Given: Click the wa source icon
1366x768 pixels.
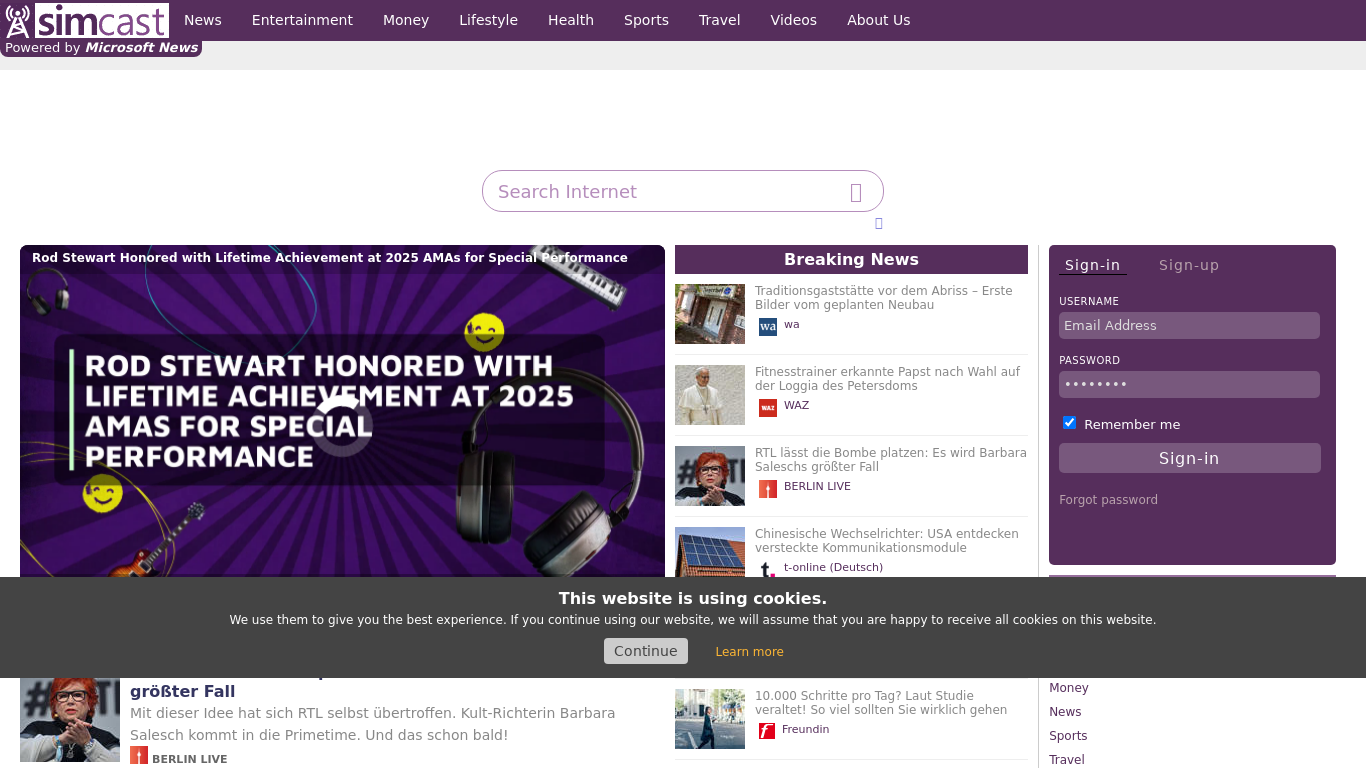Looking at the screenshot, I should (768, 327).
